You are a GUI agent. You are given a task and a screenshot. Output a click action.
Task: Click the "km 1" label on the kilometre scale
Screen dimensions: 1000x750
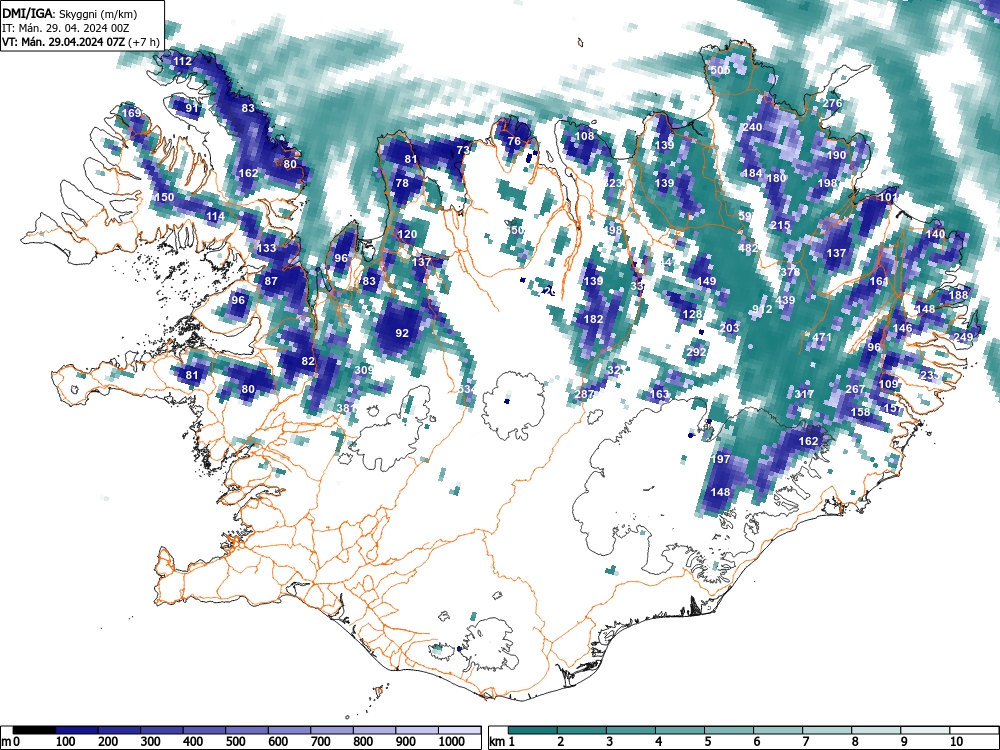(503, 742)
